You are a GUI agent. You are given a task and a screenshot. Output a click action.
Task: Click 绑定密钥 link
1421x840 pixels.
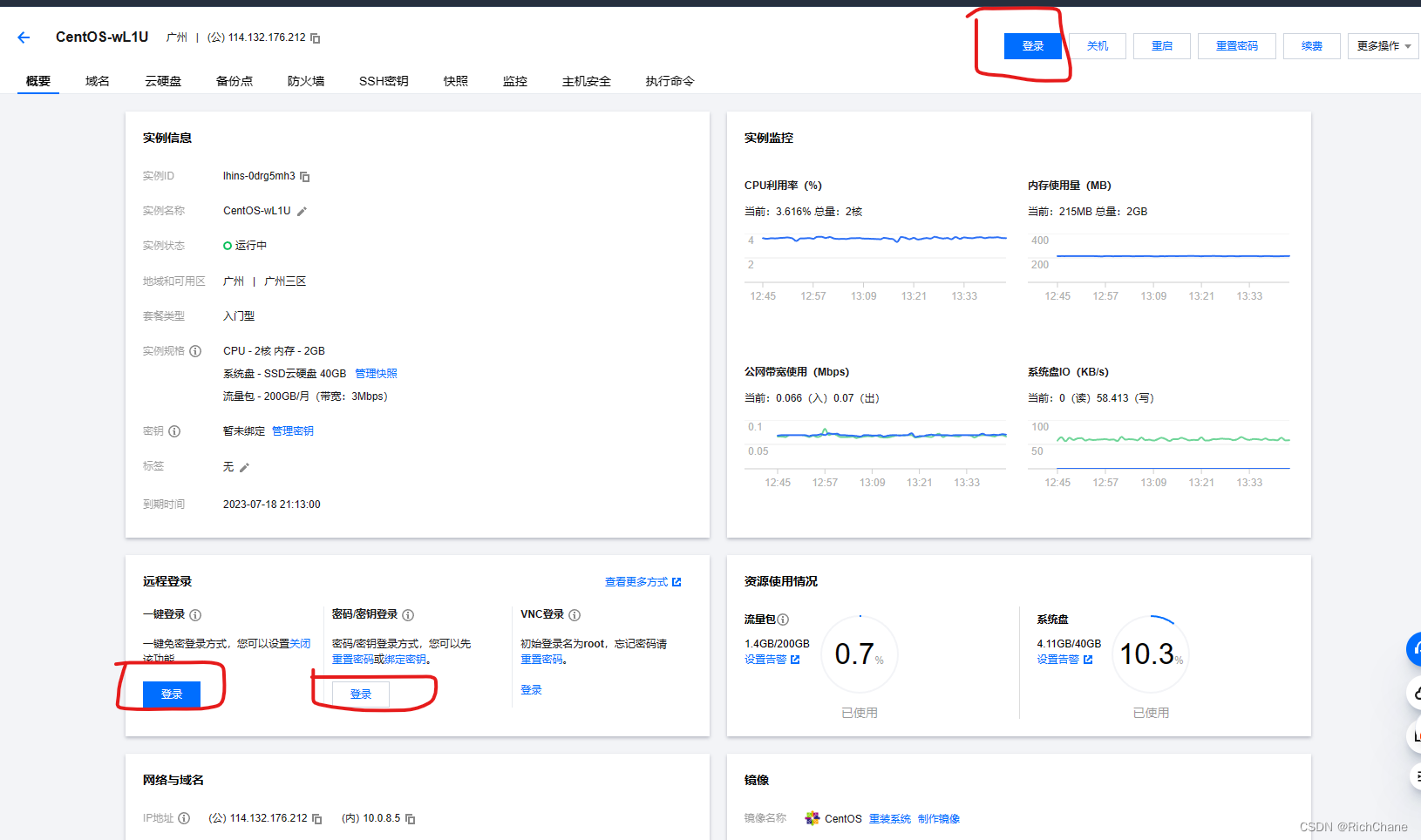point(405,660)
